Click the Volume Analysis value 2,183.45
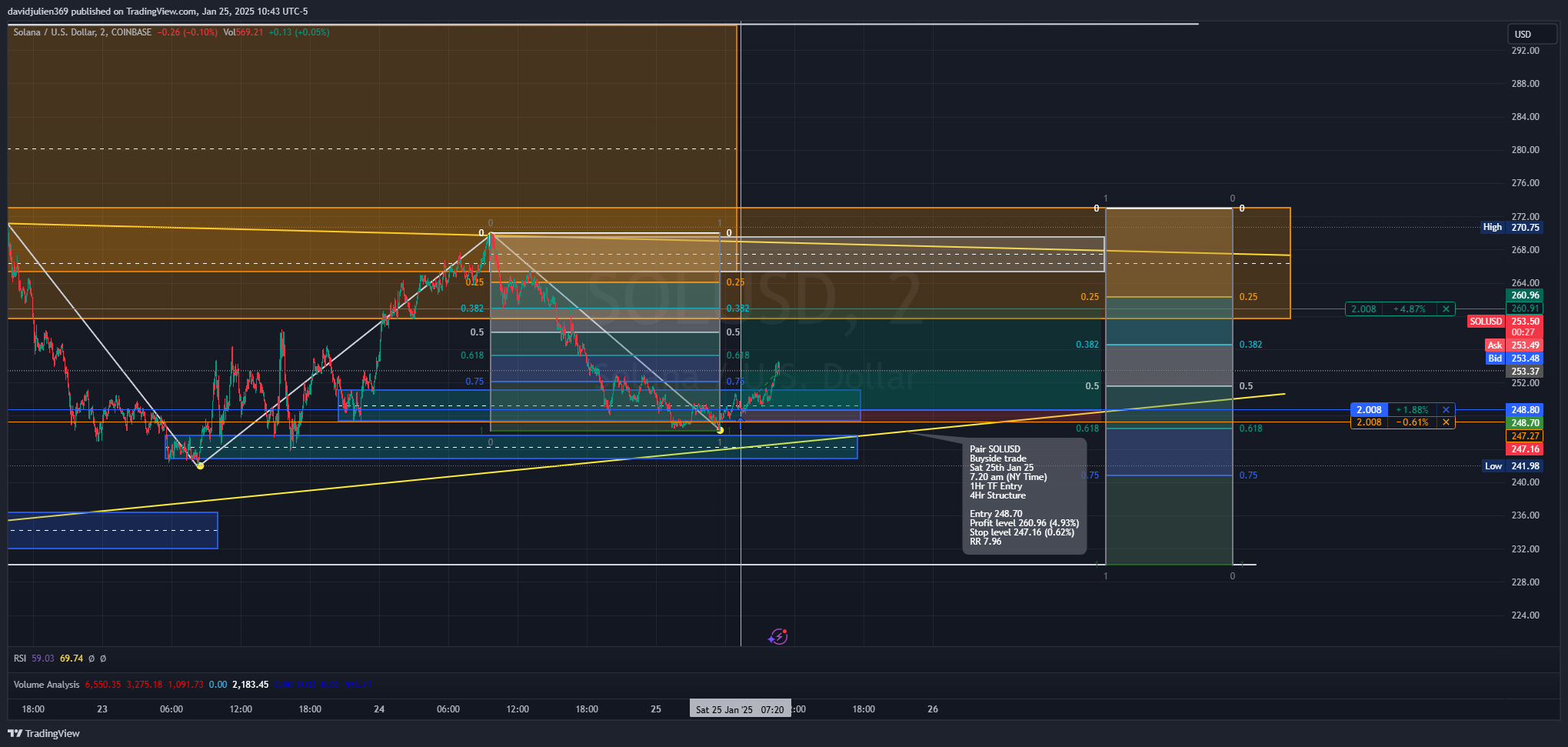1568x747 pixels. (251, 685)
